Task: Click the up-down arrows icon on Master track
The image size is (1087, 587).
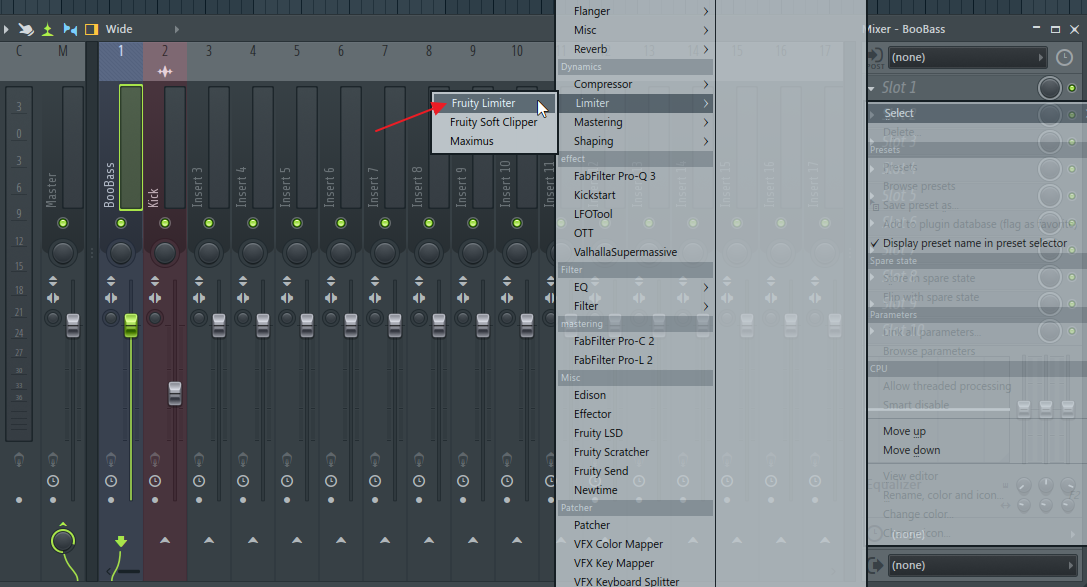Action: [53, 281]
